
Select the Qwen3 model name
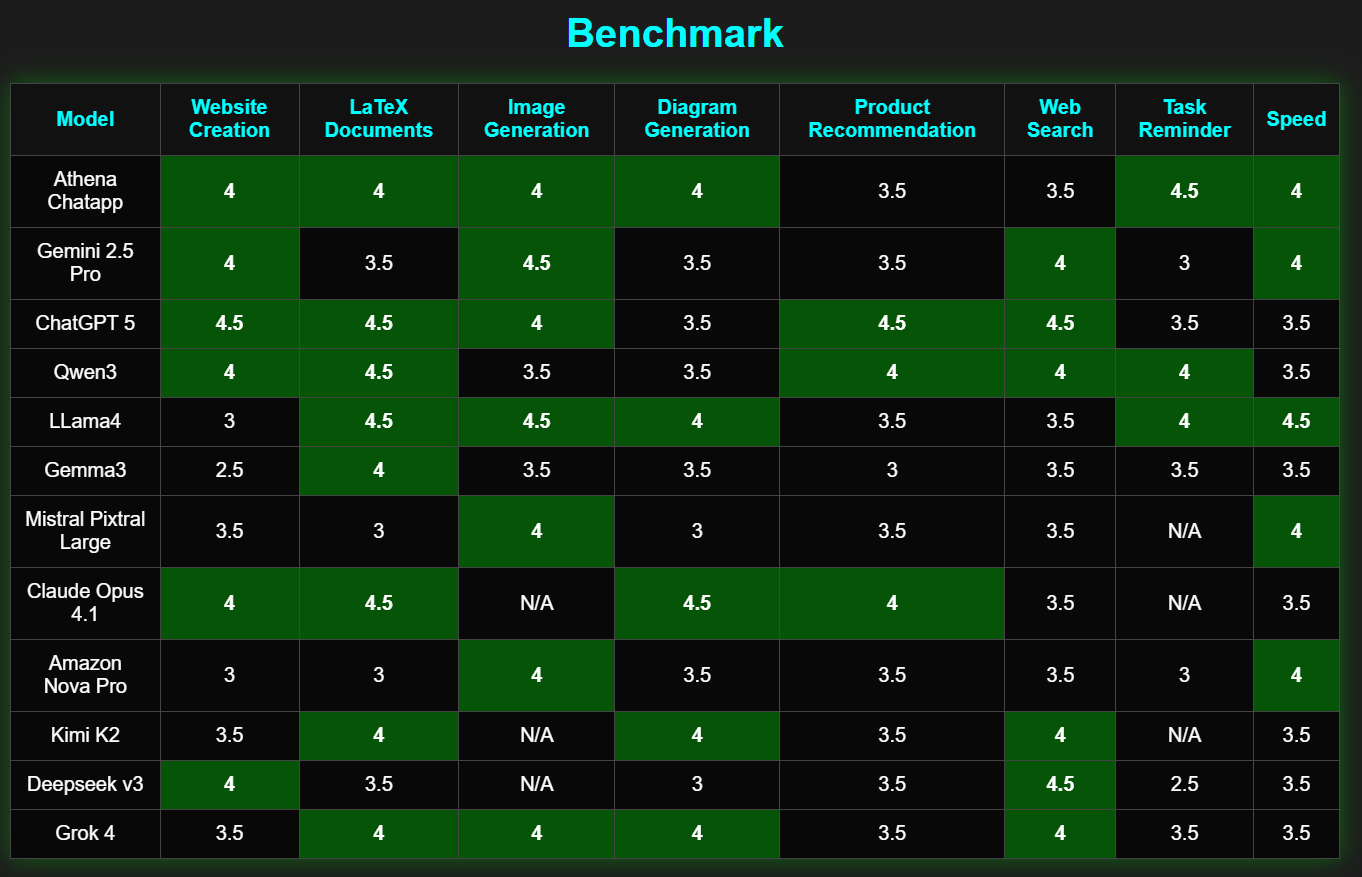(x=85, y=373)
